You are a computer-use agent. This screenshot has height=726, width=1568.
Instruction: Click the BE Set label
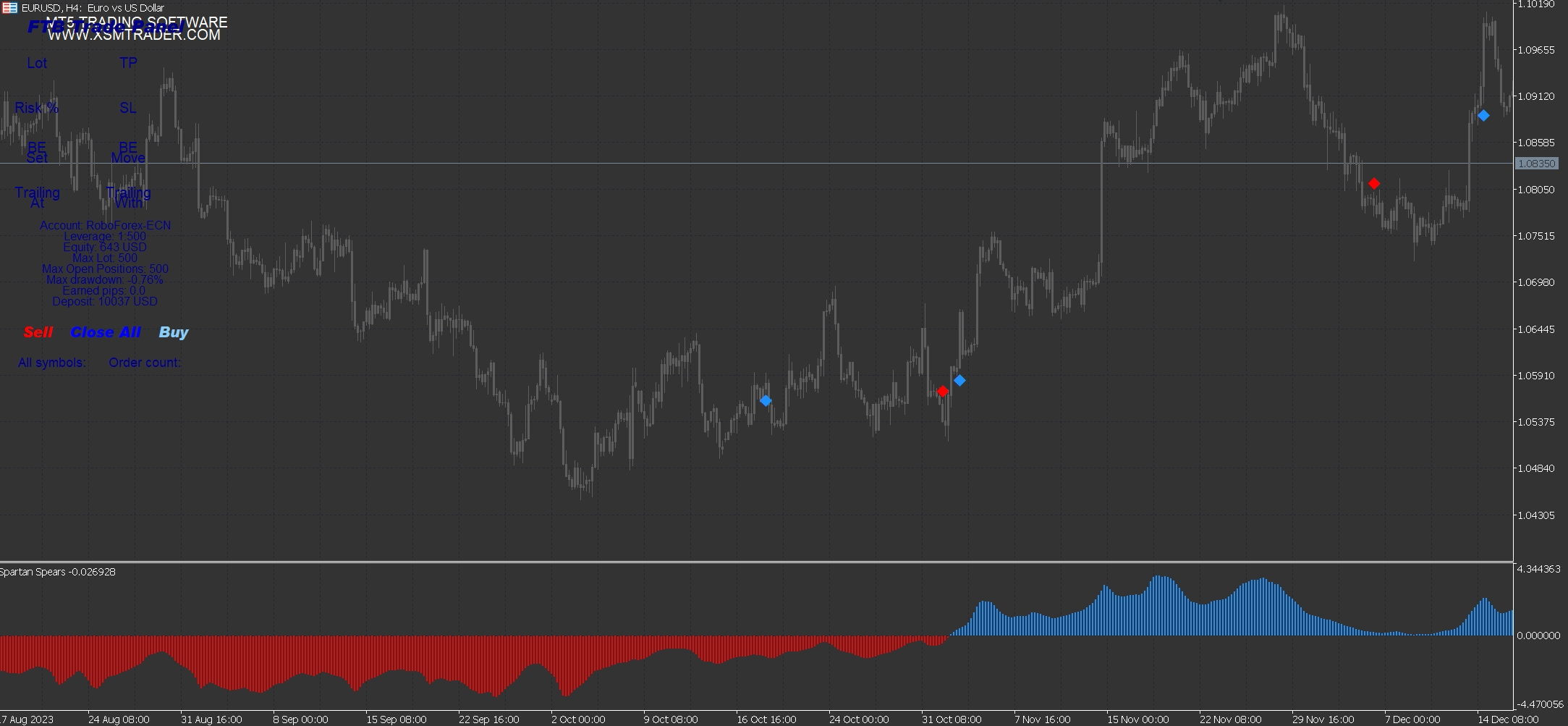[37, 153]
